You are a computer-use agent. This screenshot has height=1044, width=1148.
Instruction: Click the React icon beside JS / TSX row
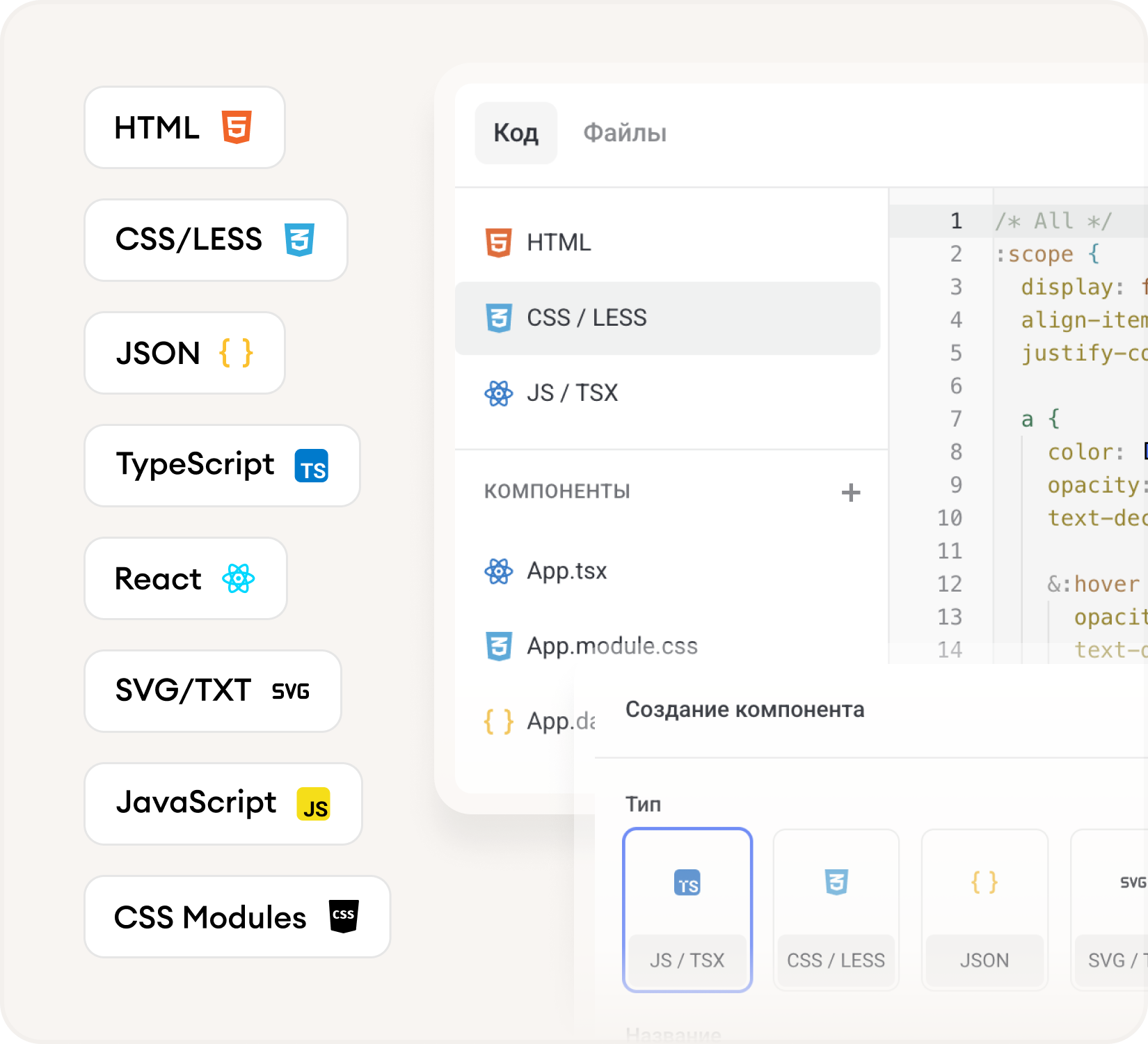[x=499, y=393]
